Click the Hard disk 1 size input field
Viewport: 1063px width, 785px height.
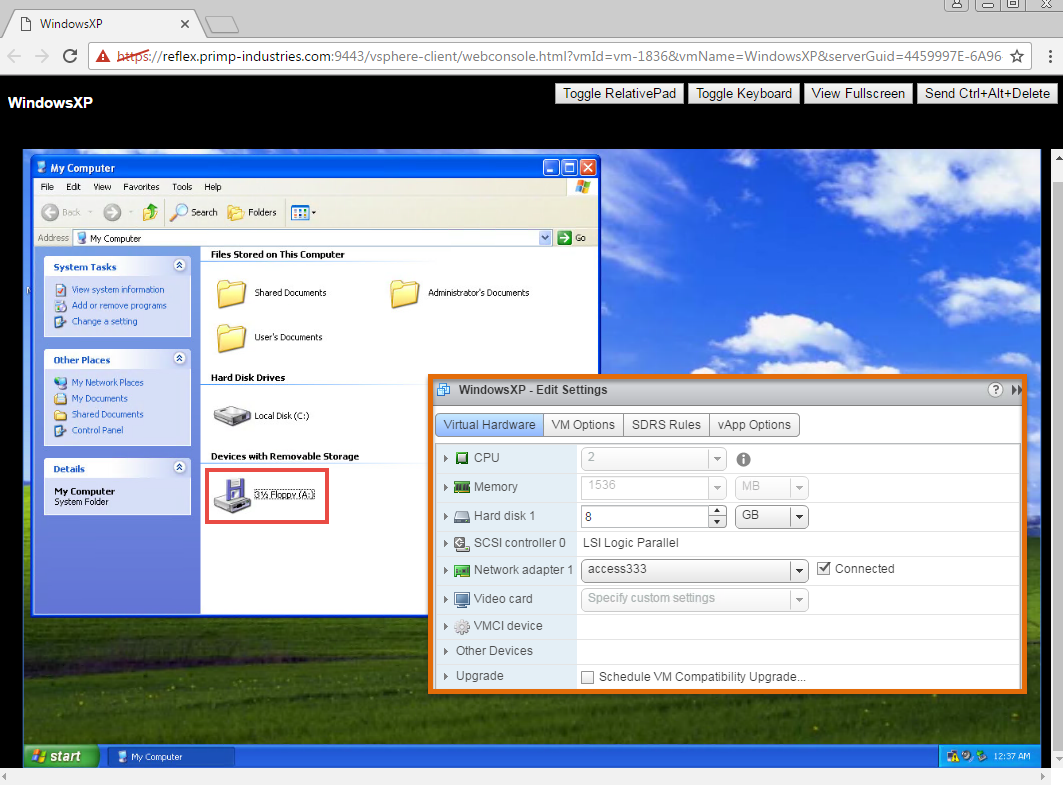(x=645, y=517)
